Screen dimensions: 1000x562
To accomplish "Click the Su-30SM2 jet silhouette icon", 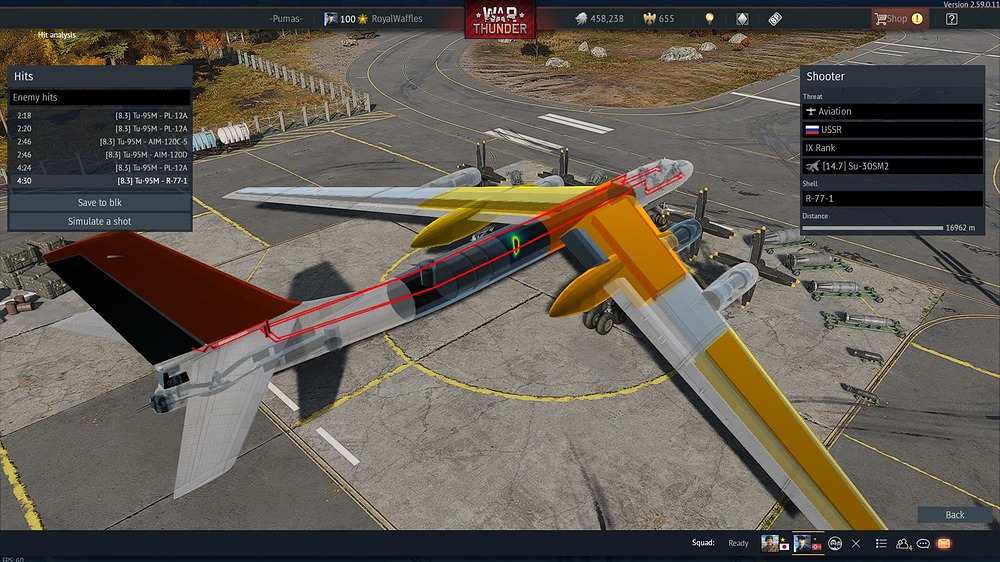I will [x=812, y=166].
